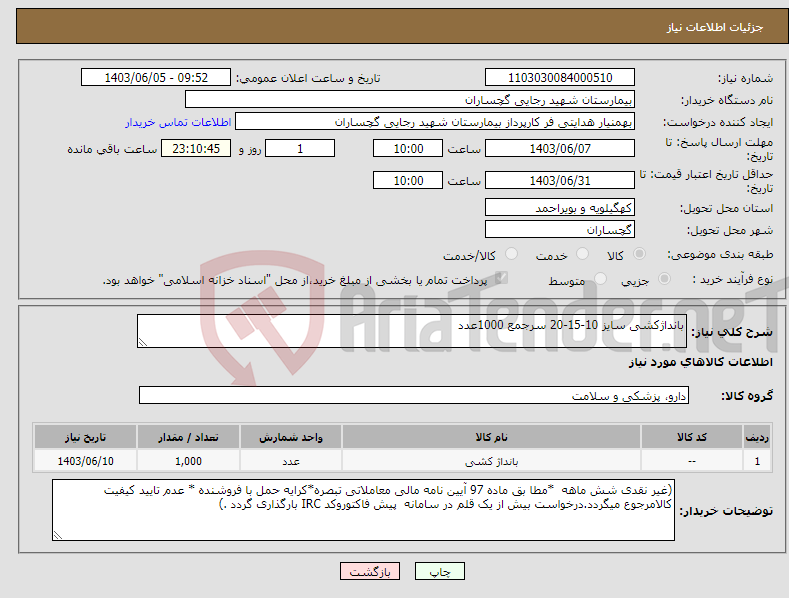Click the buyer notes text area
The width and height of the screenshot is (789, 598).
363,510
